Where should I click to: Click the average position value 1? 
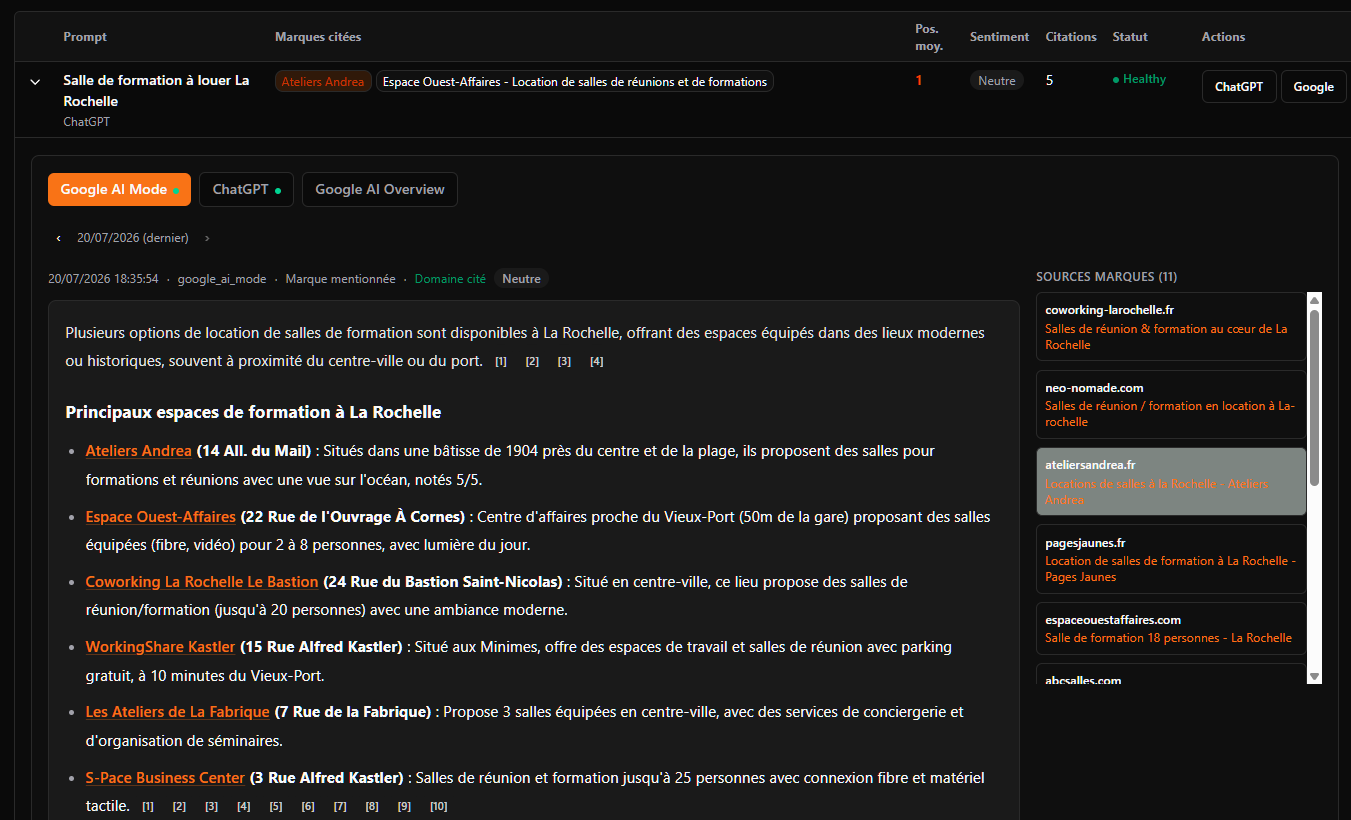[x=919, y=80]
